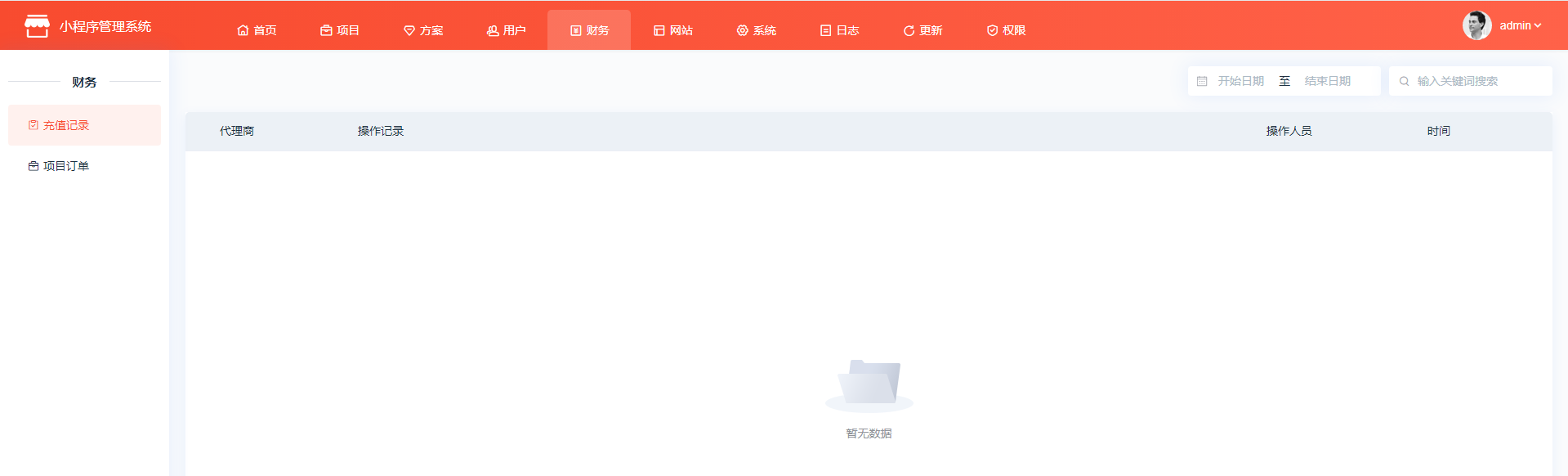
Task: Click the admin dropdown chevron arrow
Action: [x=1538, y=25]
